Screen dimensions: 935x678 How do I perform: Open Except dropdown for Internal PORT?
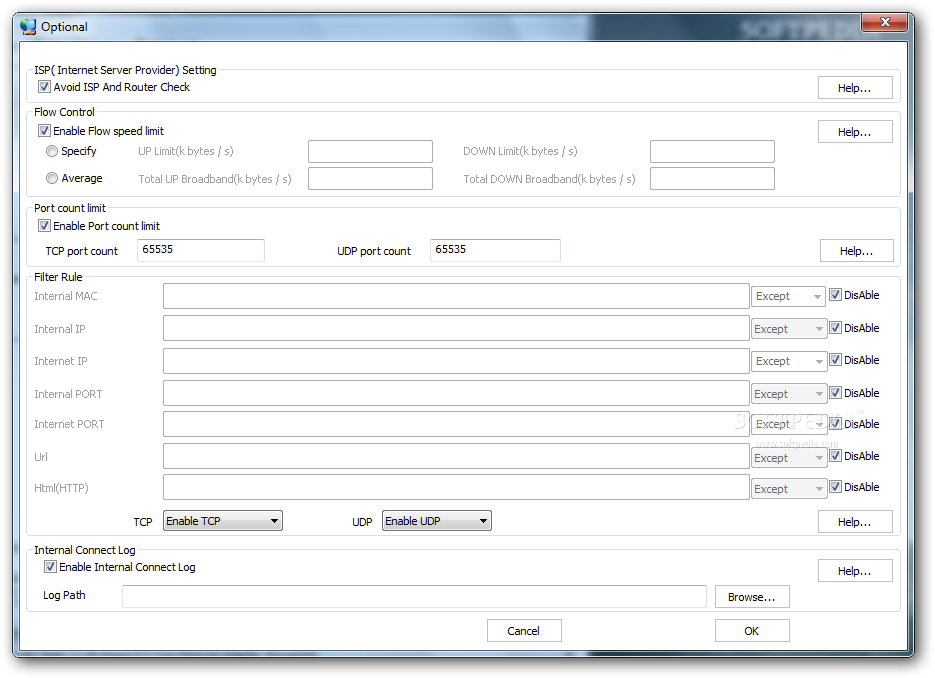click(789, 394)
